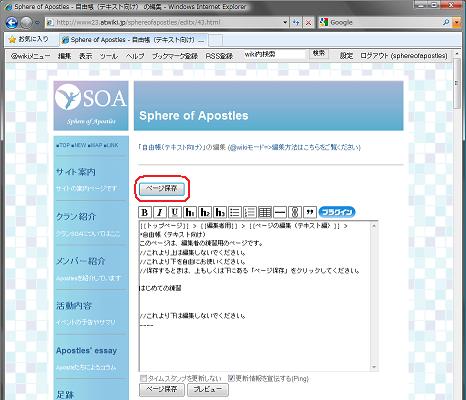
Task: Insert a bulleted list using the toolbar
Action: (235, 212)
